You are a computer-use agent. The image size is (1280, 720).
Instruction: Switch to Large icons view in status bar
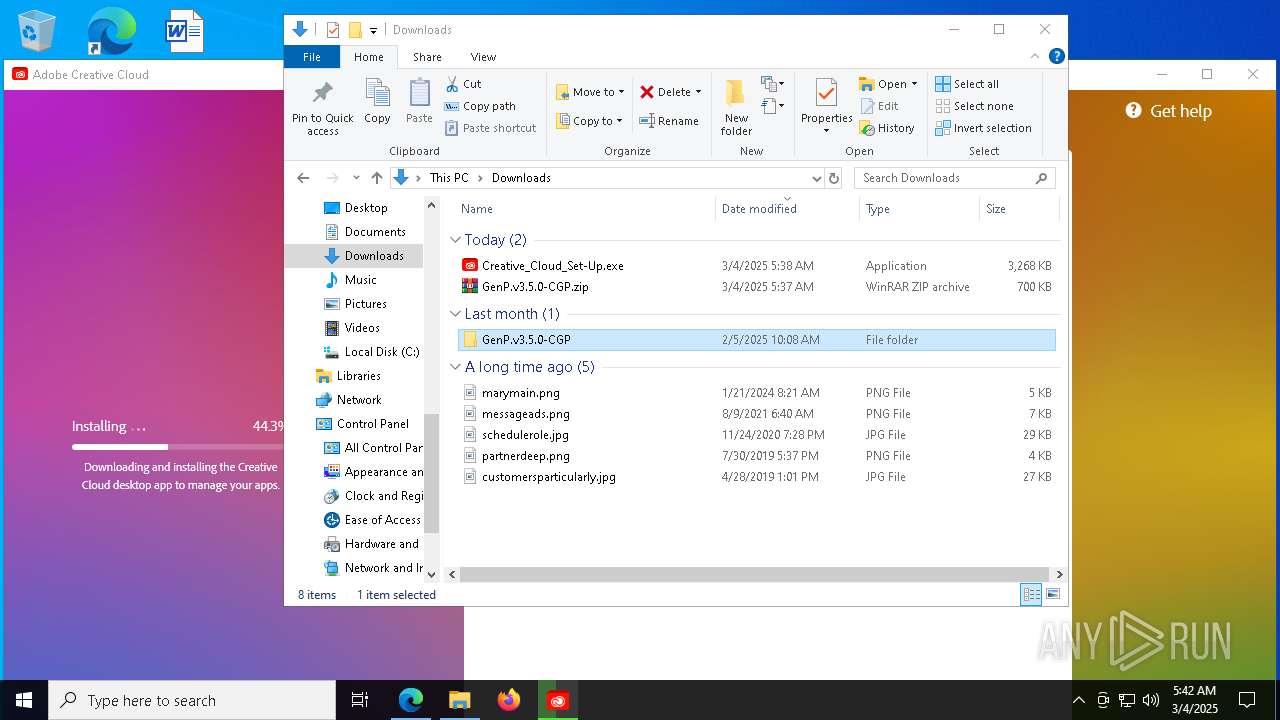(x=1052, y=595)
